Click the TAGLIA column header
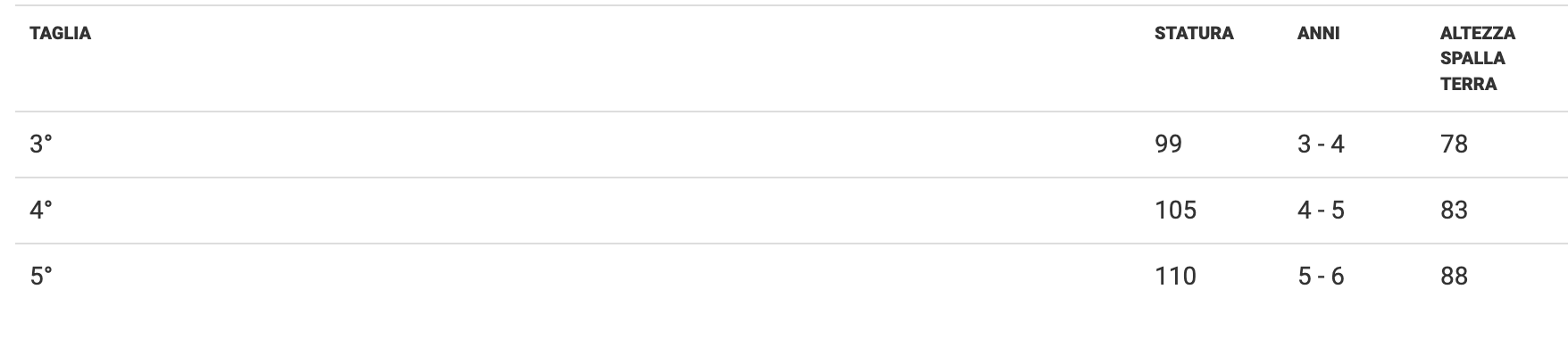Viewport: 1568px width, 339px height. coord(60,34)
